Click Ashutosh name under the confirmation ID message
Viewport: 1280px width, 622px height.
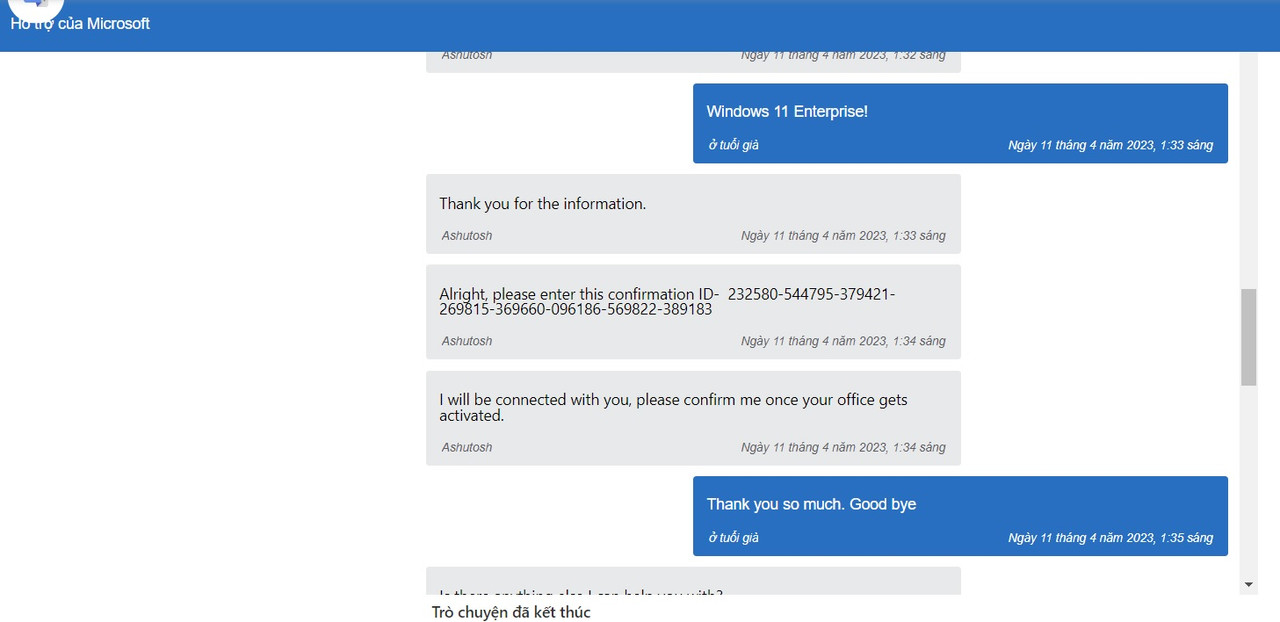[x=467, y=341]
